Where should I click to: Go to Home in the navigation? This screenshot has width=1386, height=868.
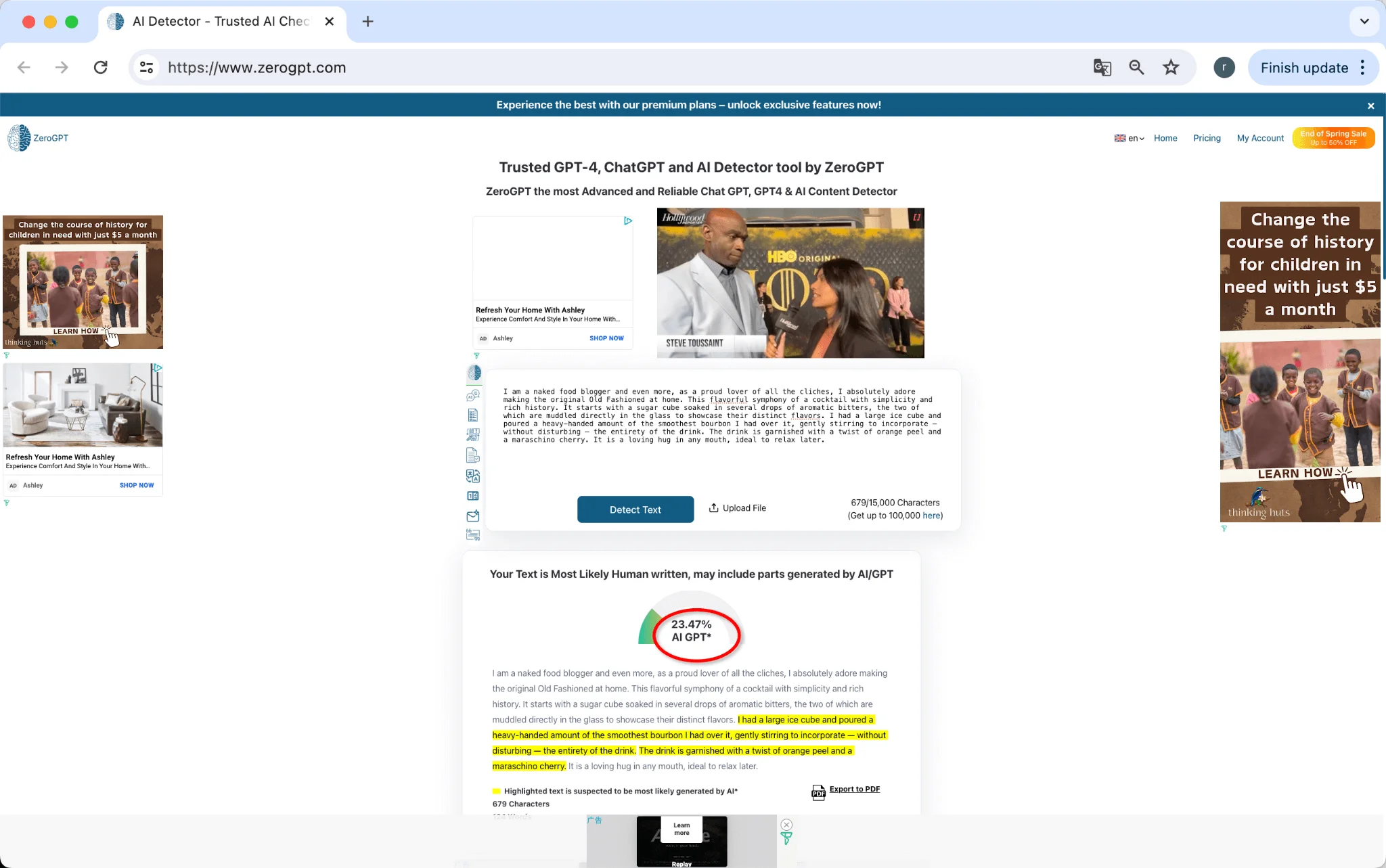pos(1165,138)
